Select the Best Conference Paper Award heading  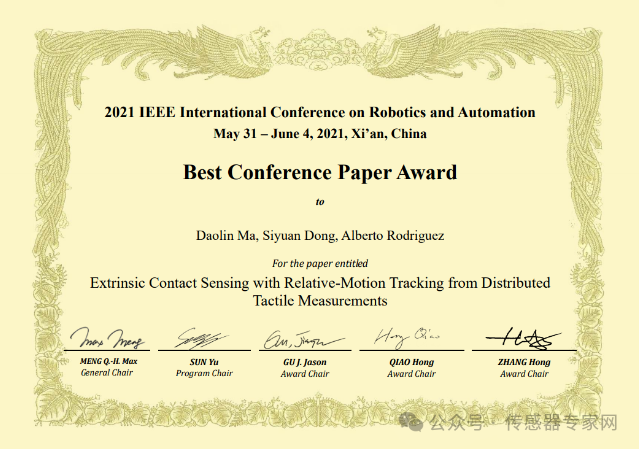coord(319,172)
